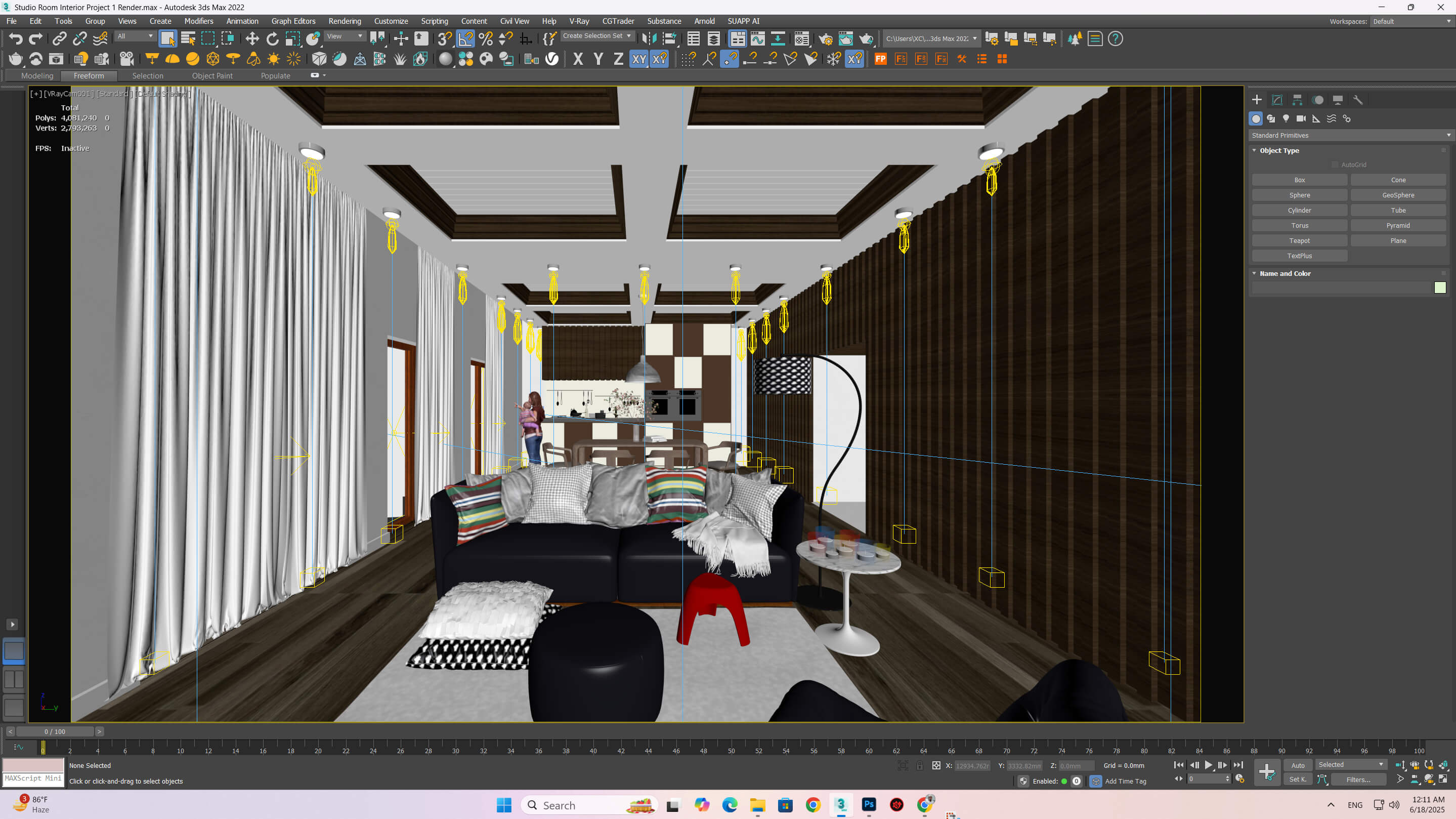Image resolution: width=1456 pixels, height=819 pixels.
Task: Select the Select and Move tool
Action: click(x=252, y=39)
